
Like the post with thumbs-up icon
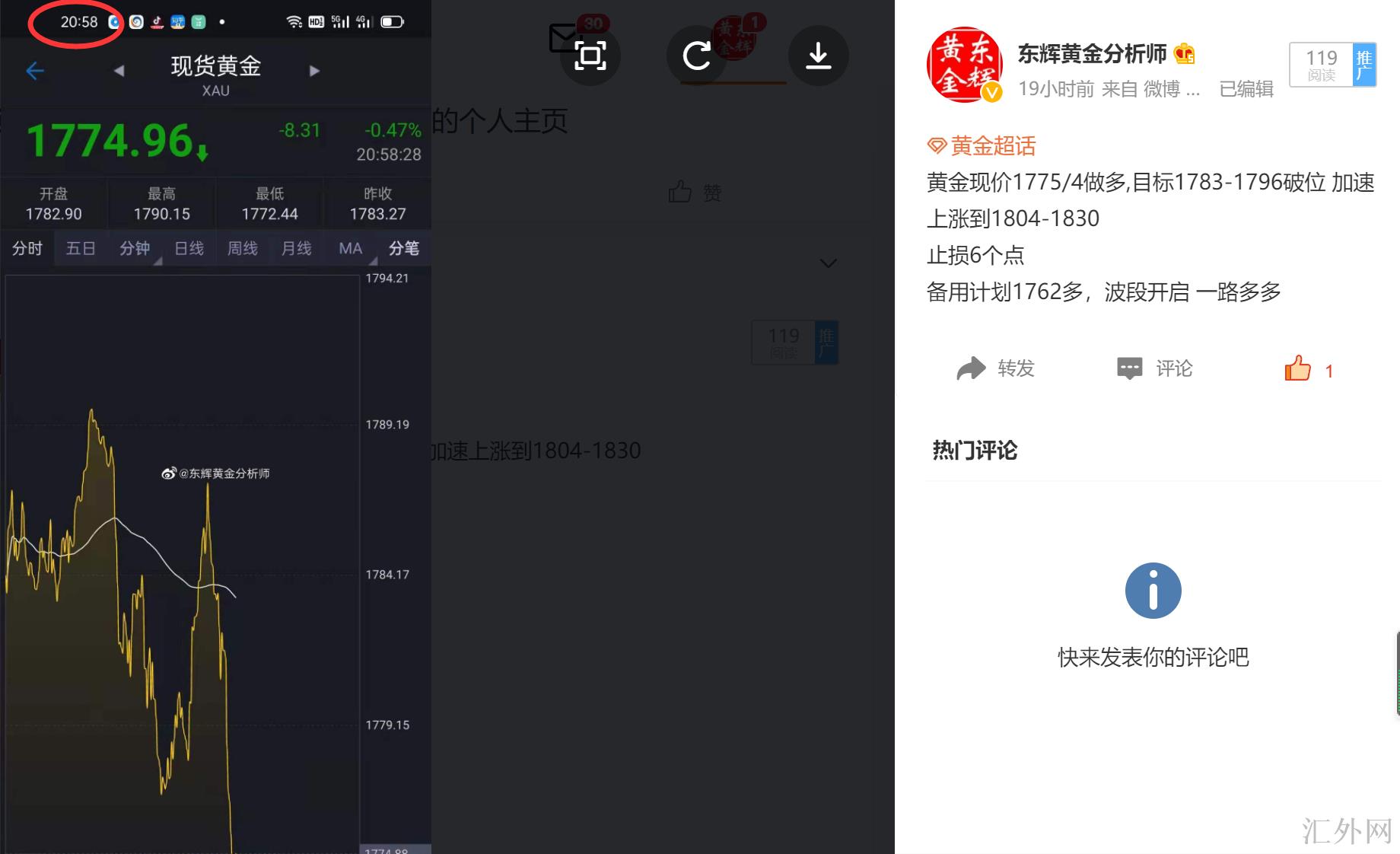click(x=1297, y=368)
